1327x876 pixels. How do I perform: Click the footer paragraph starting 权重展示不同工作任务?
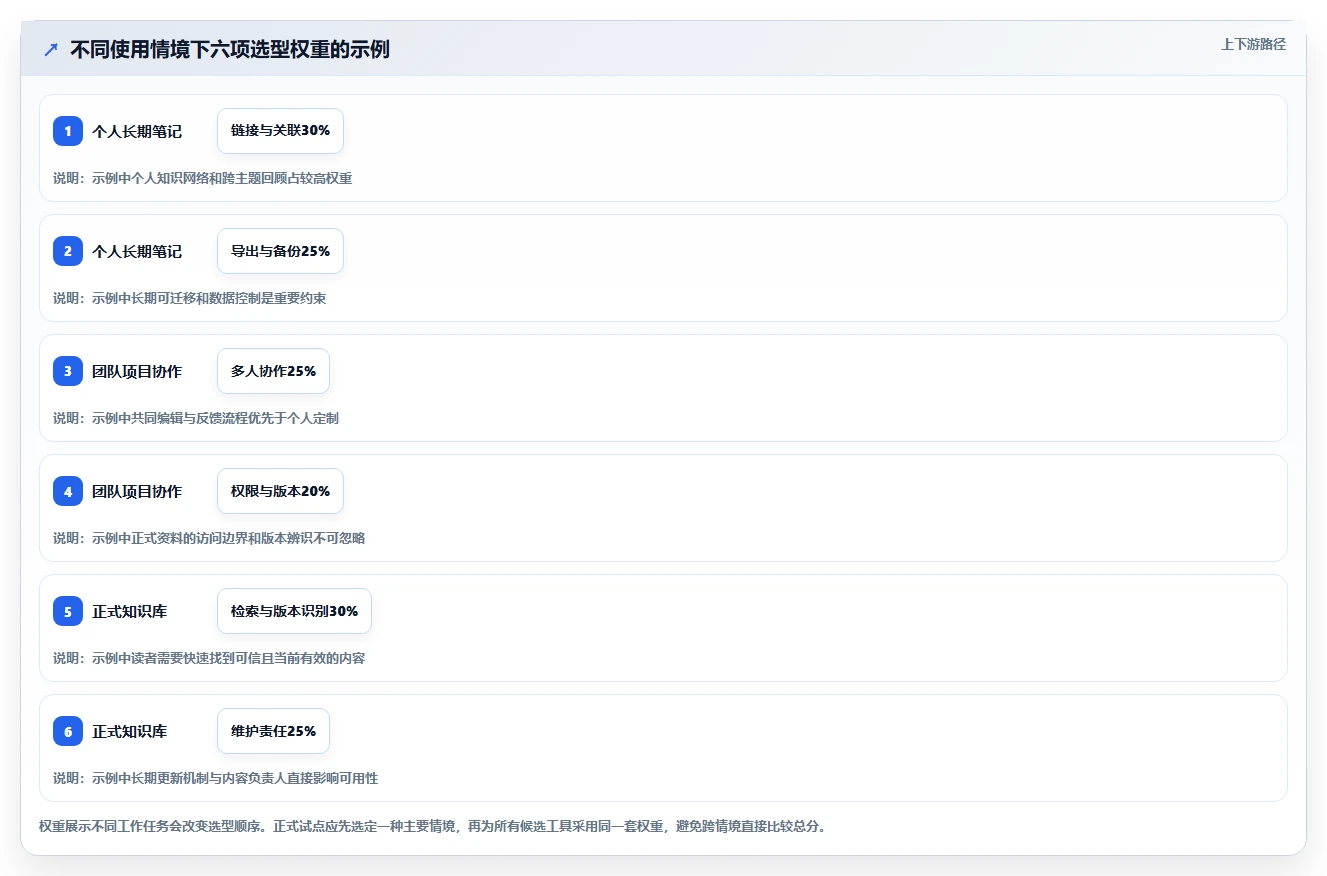click(x=432, y=826)
